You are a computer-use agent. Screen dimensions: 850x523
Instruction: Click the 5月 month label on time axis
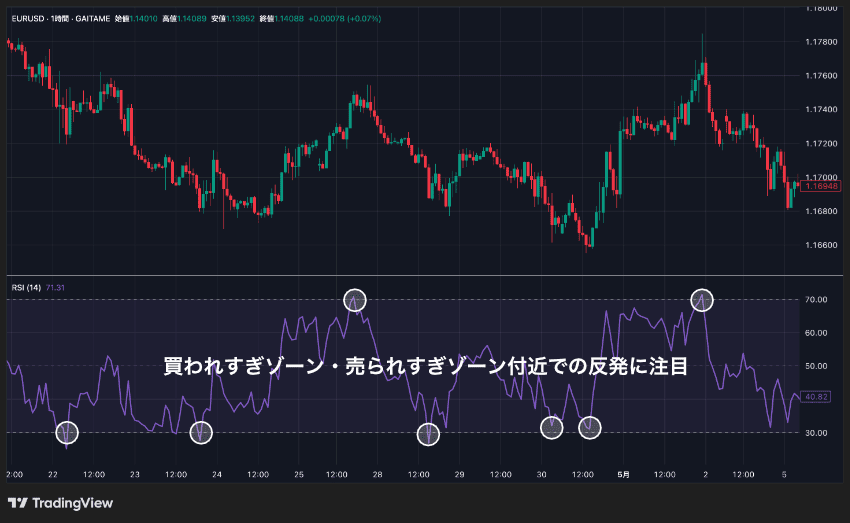click(x=623, y=474)
